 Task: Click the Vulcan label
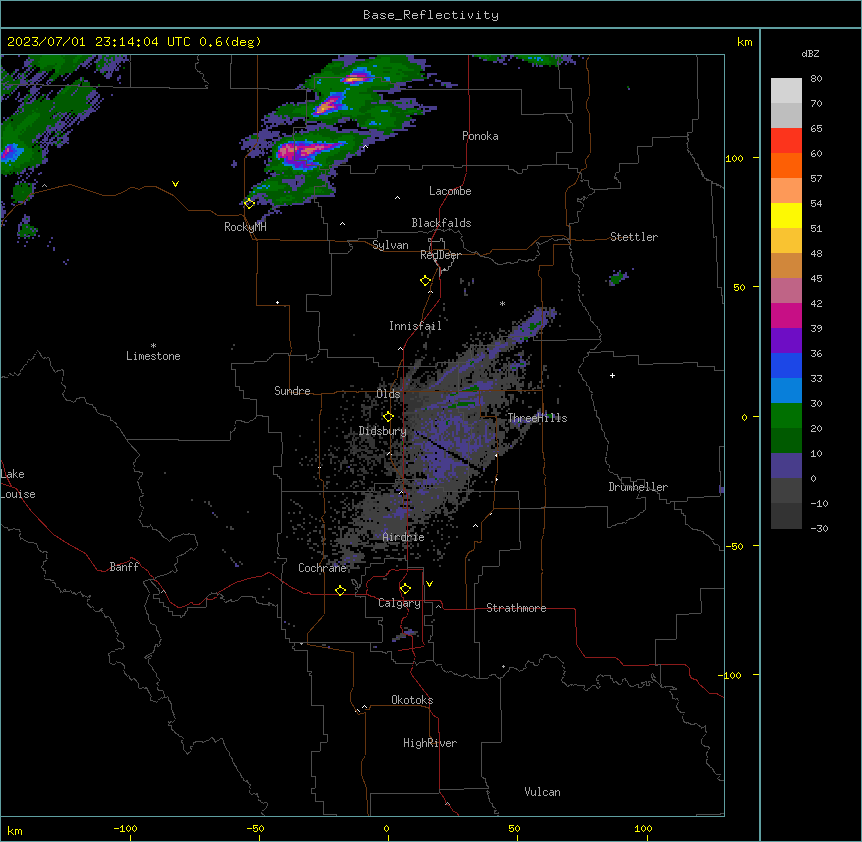pyautogui.click(x=542, y=792)
